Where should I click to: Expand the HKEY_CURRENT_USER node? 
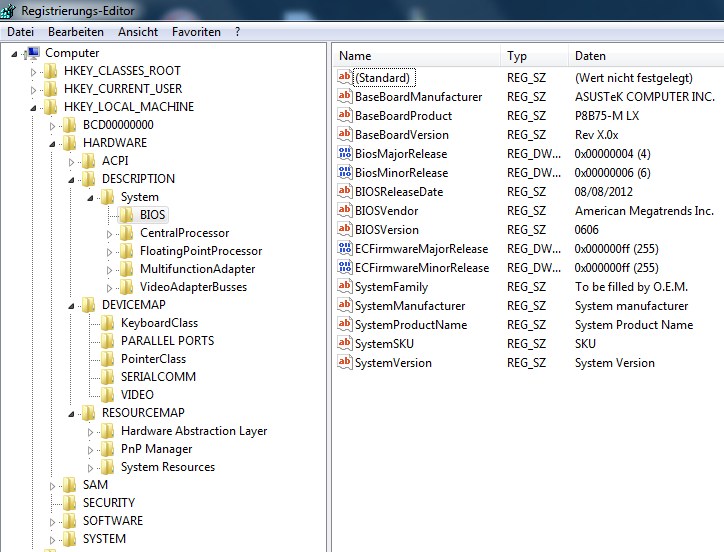click(x=33, y=90)
